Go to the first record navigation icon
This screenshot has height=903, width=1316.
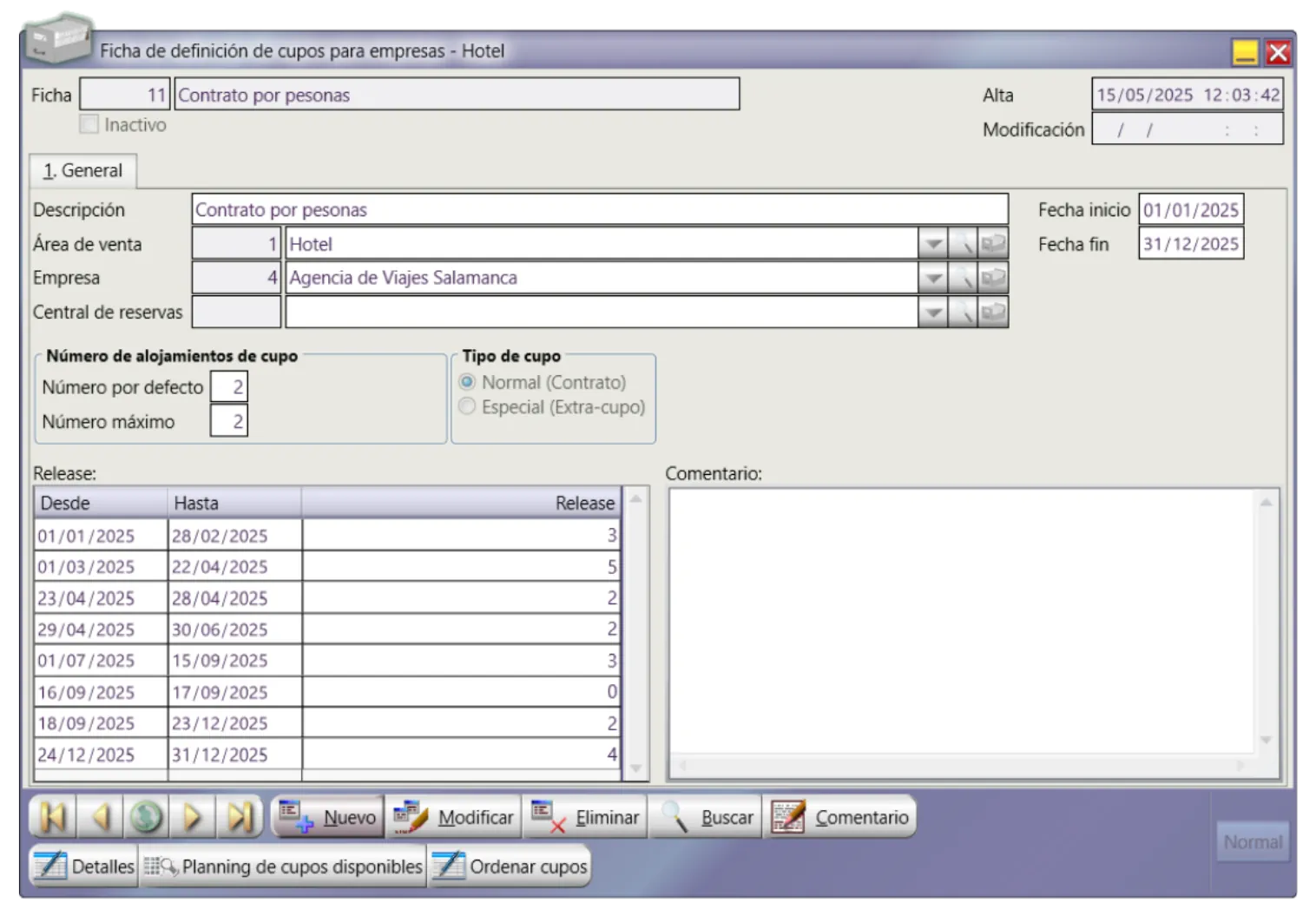[53, 817]
